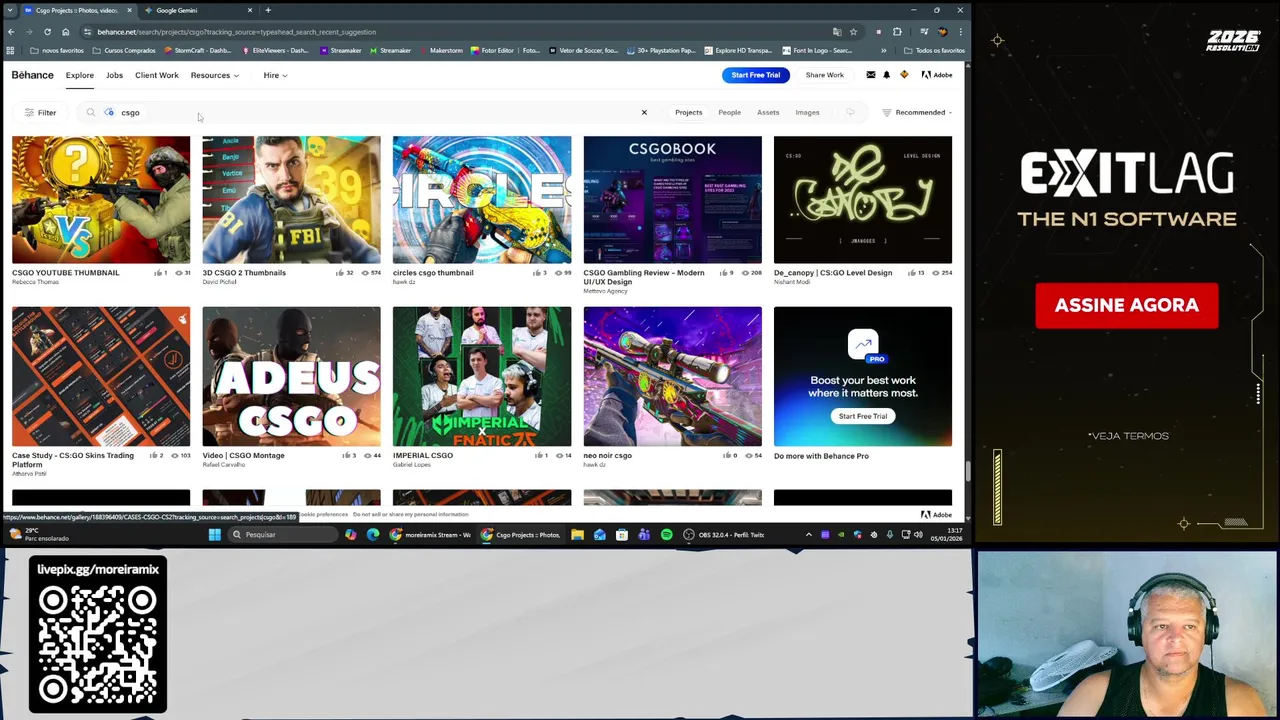The image size is (1280, 720).
Task: Open the 'Fotor Editor' bookmark
Action: click(x=506, y=50)
